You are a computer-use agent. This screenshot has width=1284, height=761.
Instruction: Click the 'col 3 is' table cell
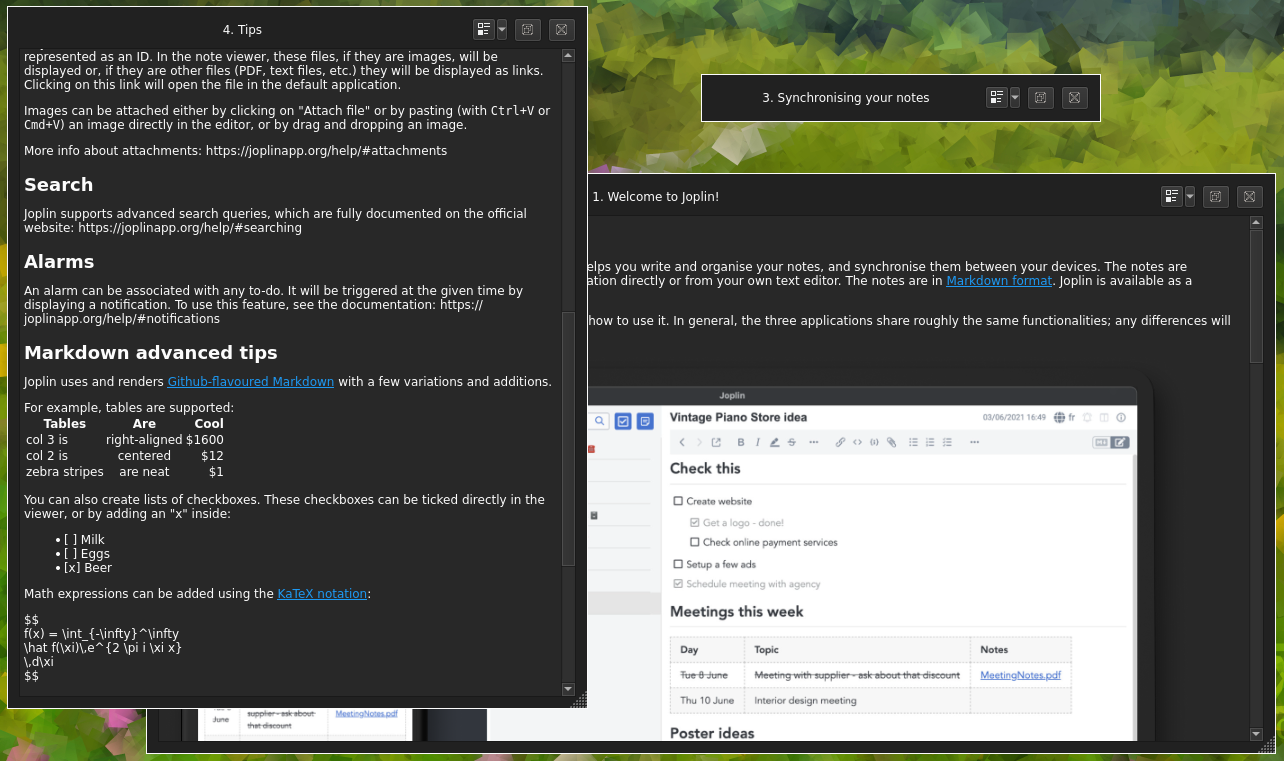point(47,440)
